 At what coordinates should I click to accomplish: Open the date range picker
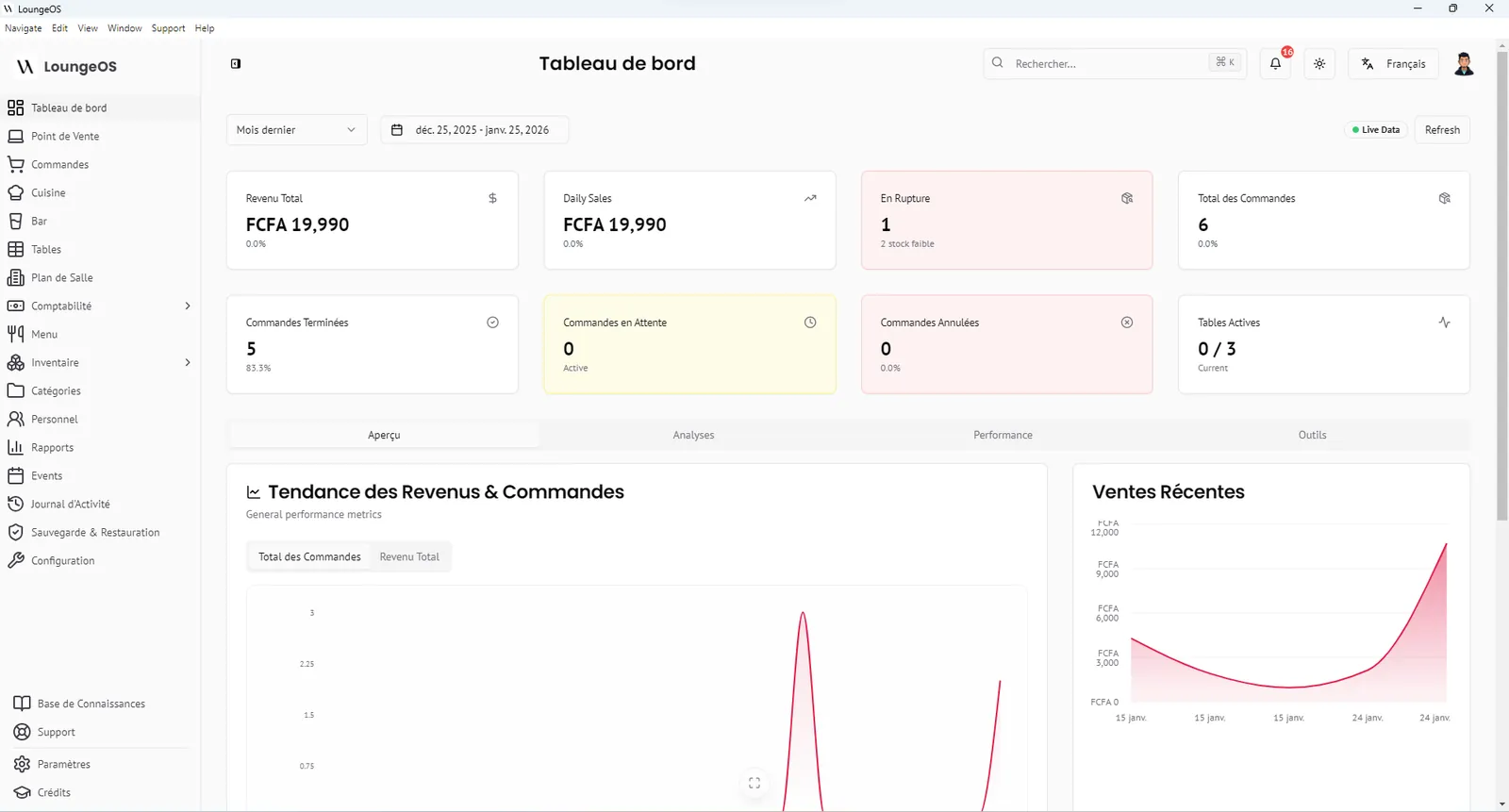tap(474, 130)
